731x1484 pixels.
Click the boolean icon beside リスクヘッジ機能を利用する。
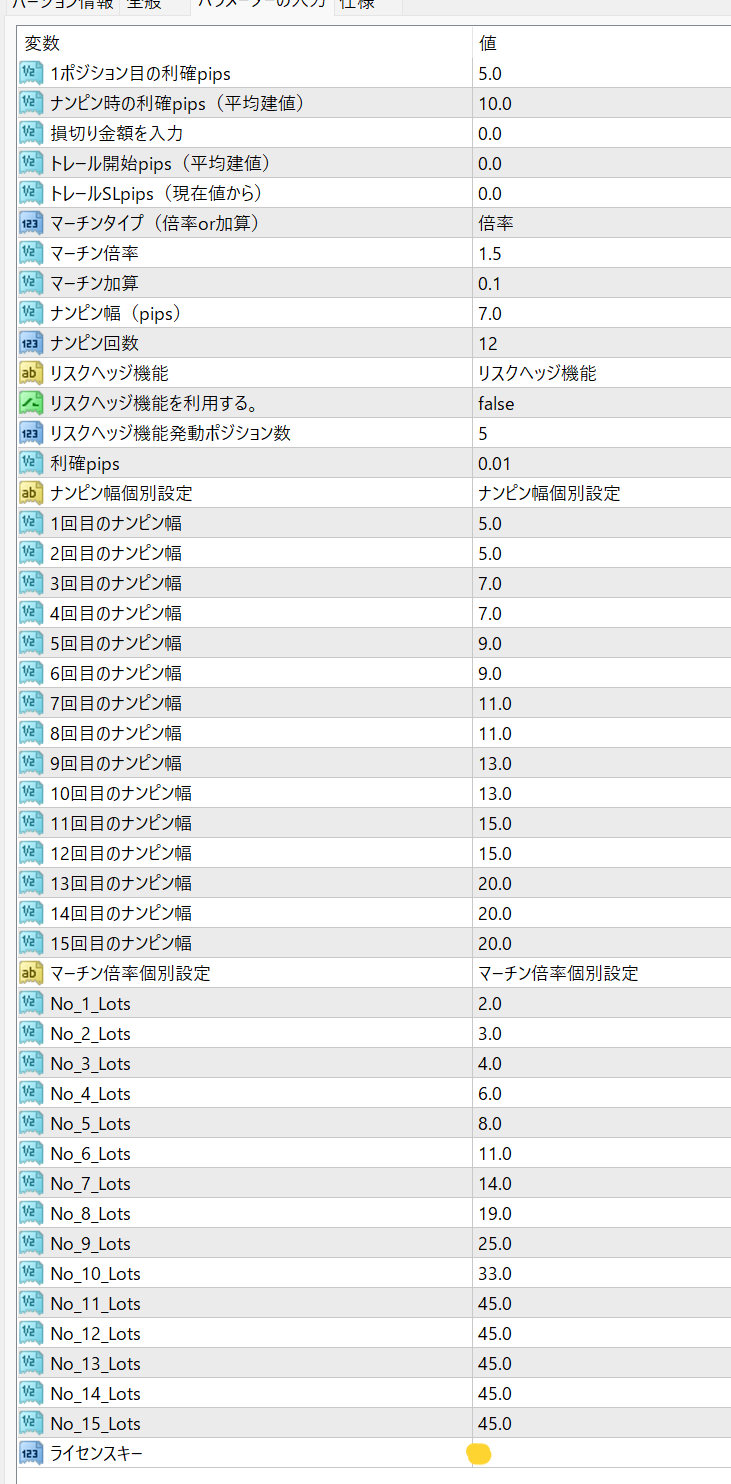click(31, 403)
